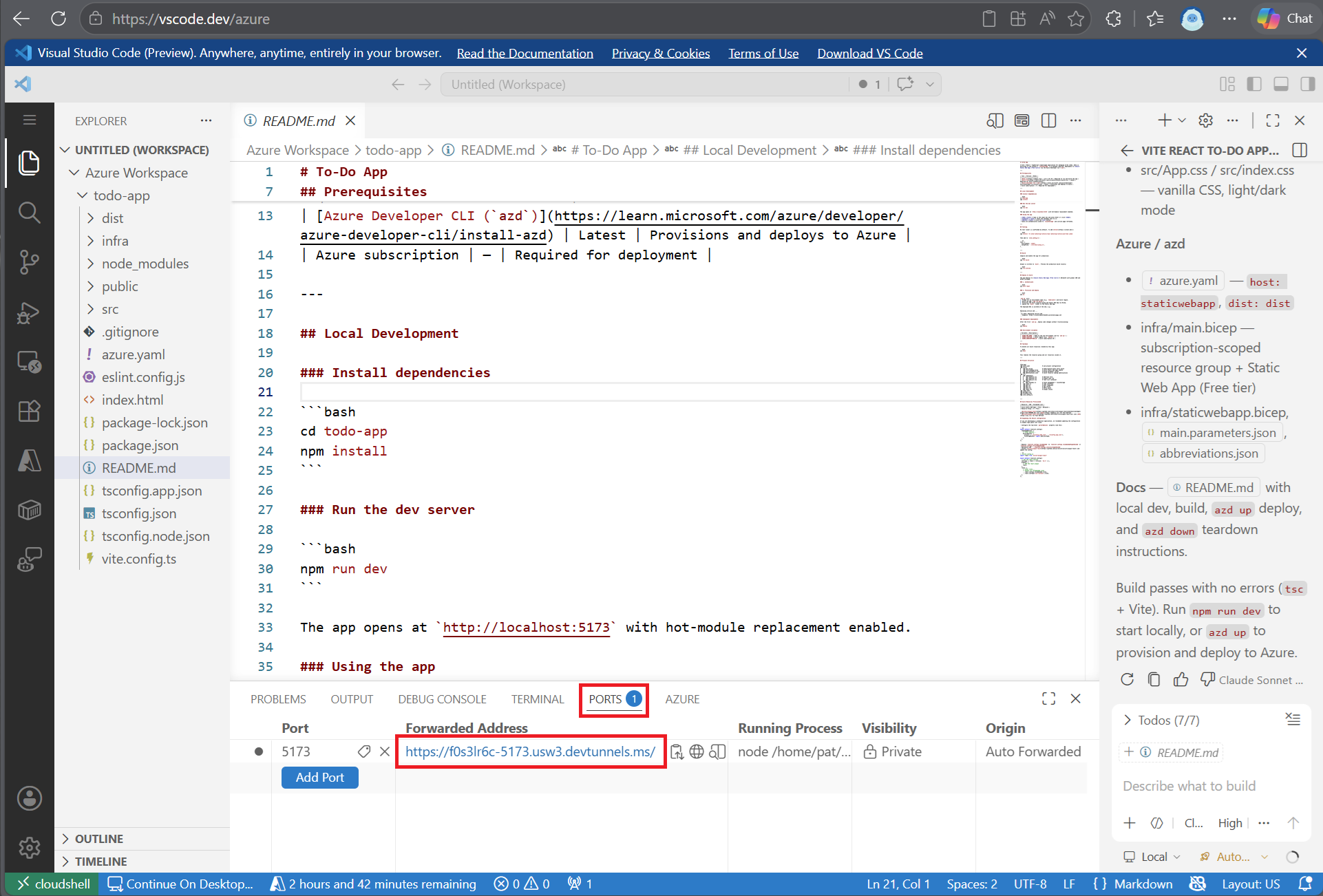This screenshot has width=1323, height=896.
Task: Toggle the secondary side bar
Action: click(x=1307, y=84)
